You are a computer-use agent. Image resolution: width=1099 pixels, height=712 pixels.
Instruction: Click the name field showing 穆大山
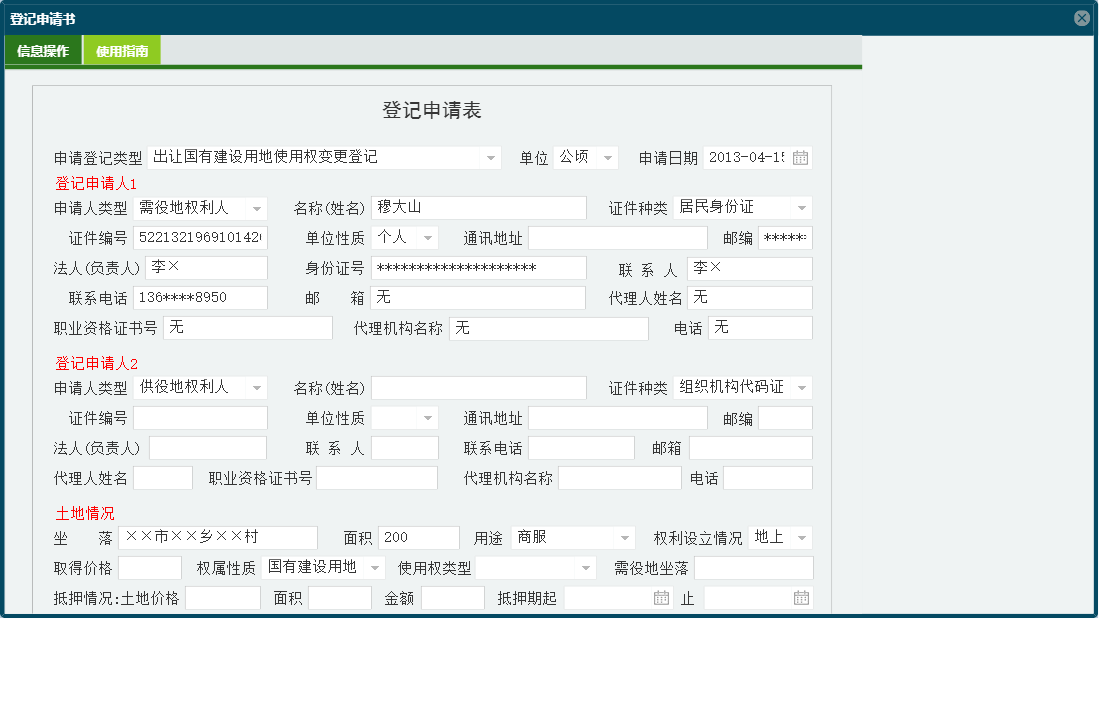coord(478,207)
